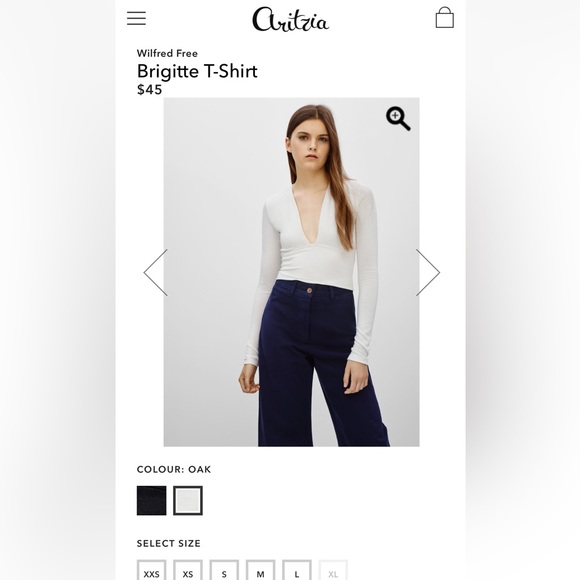The image size is (580, 580).
Task: Open the Wilfred Free brand link
Action: click(x=167, y=53)
